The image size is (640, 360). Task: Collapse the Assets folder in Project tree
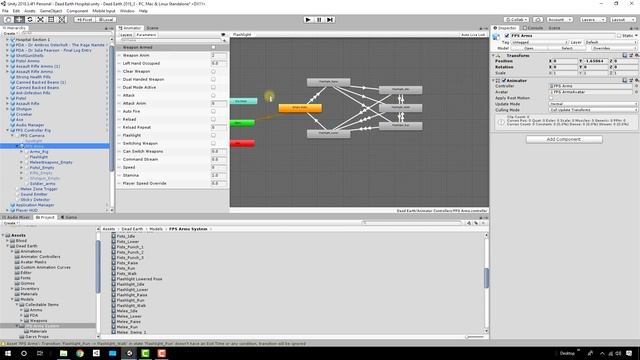[x=3, y=236]
